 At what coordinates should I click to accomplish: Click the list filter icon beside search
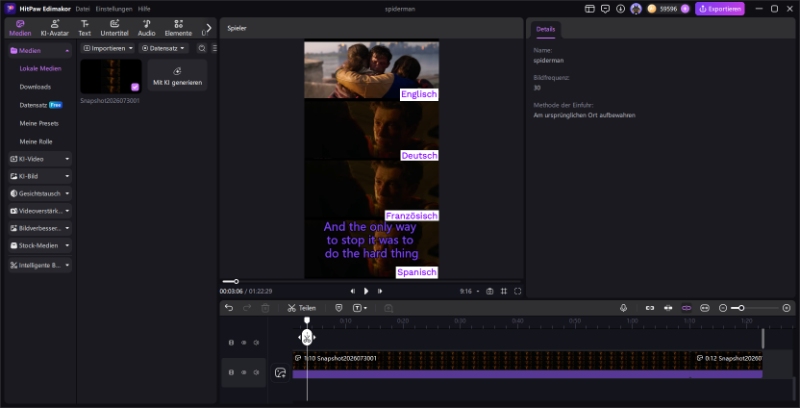point(214,48)
